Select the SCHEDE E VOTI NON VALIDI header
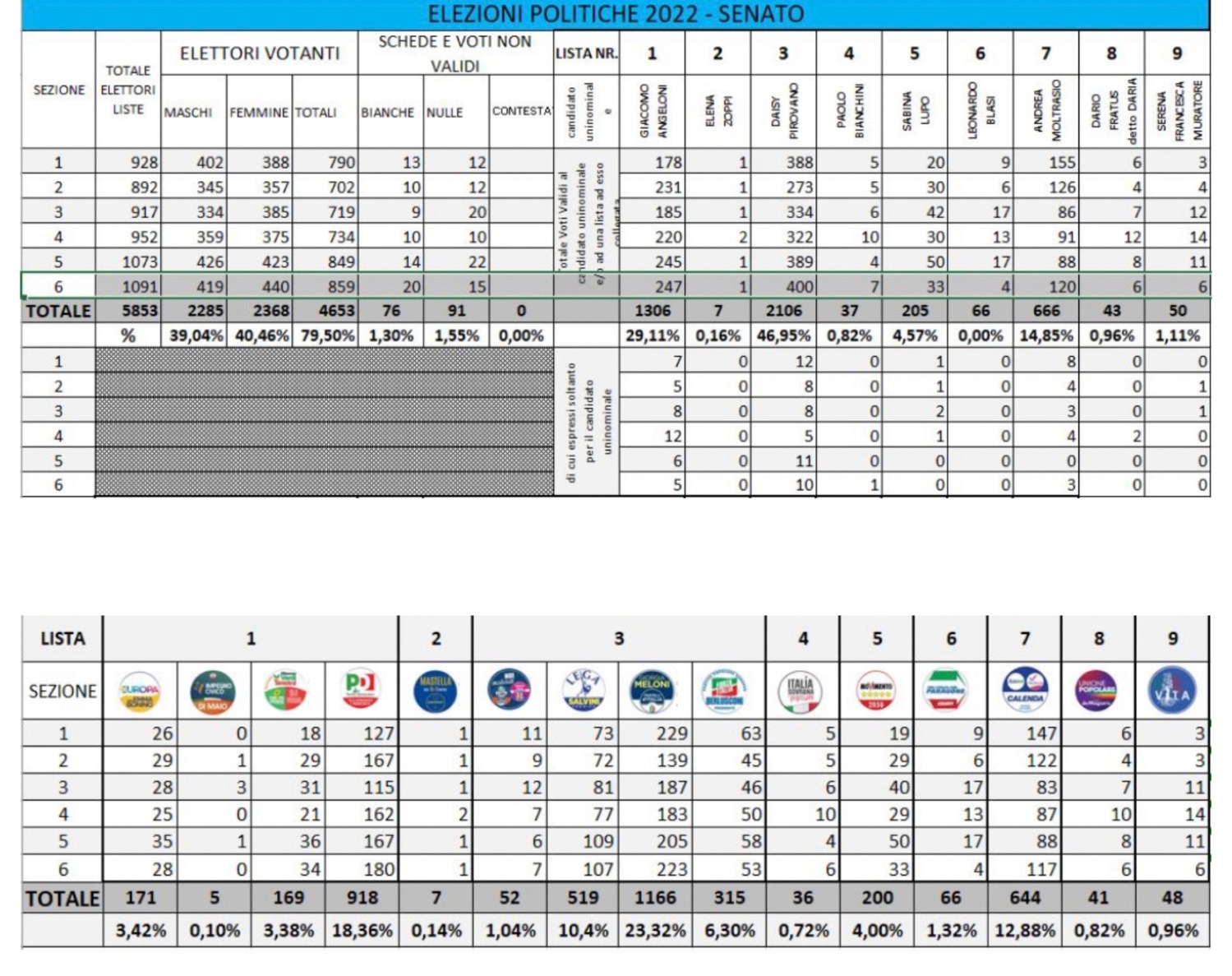The image size is (1232, 976). point(455,53)
